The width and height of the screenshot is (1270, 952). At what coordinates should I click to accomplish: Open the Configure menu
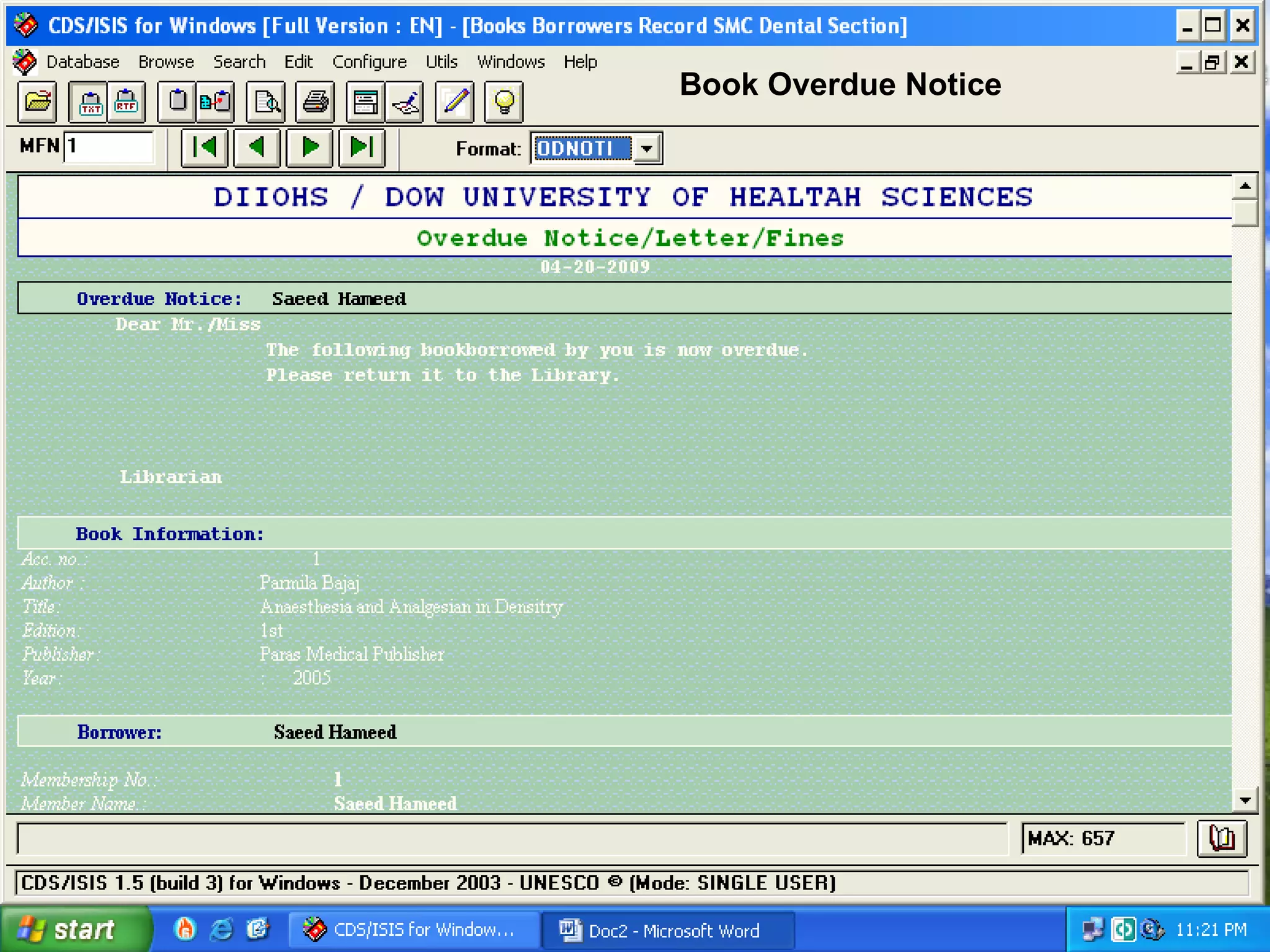pyautogui.click(x=369, y=62)
